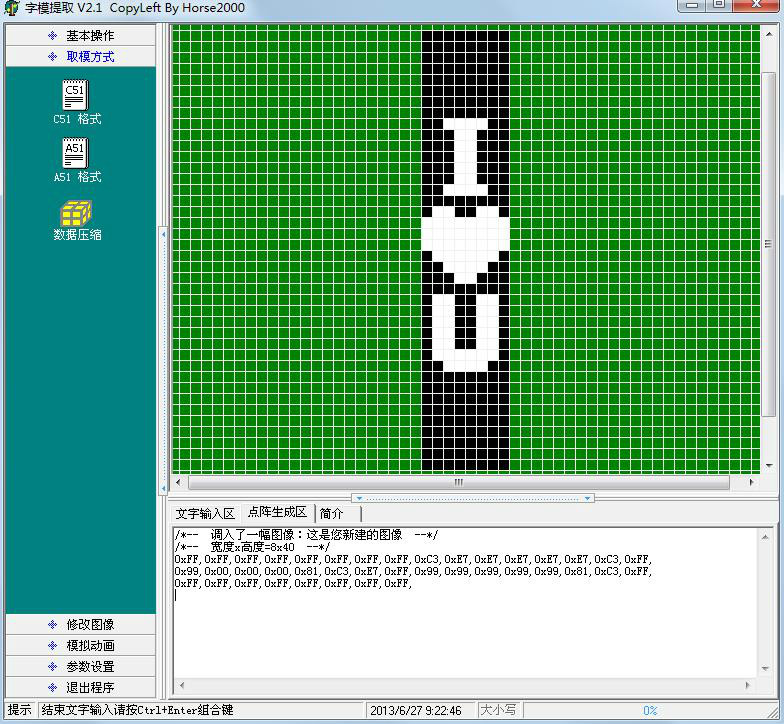
Task: Open the 简介 tab
Action: pyautogui.click(x=332, y=513)
